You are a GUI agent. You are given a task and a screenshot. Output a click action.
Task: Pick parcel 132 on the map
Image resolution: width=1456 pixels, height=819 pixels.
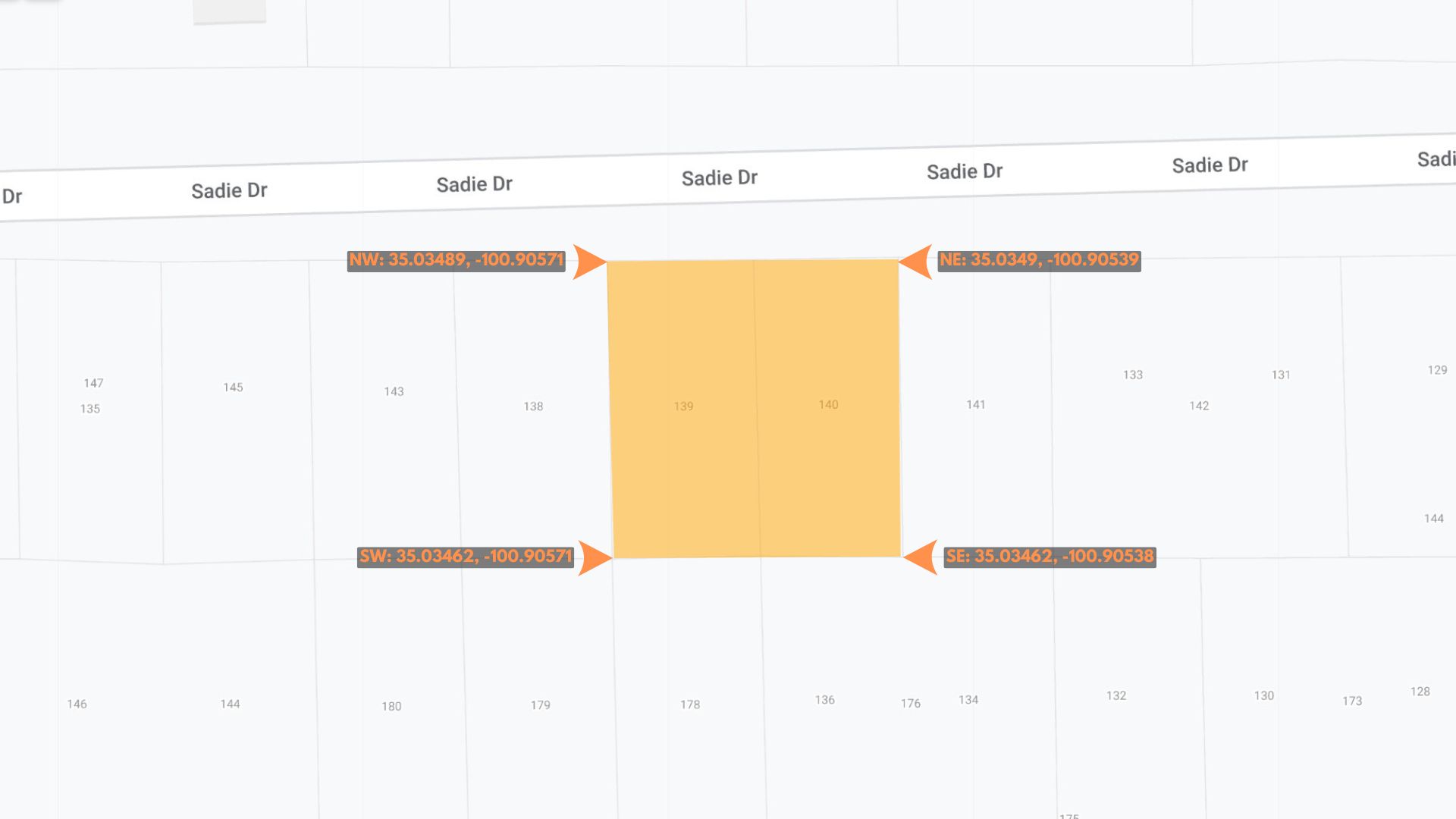tap(1116, 695)
